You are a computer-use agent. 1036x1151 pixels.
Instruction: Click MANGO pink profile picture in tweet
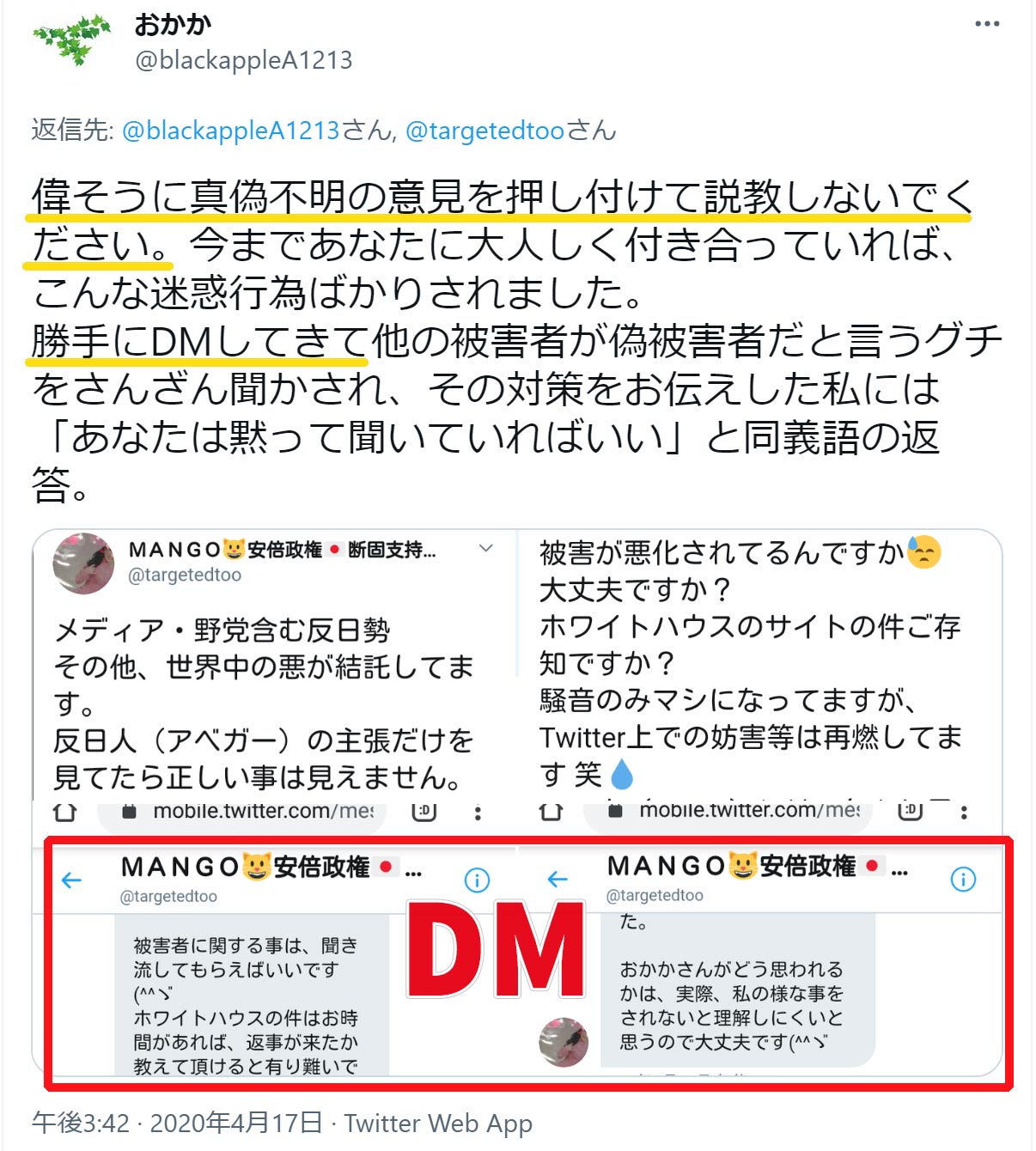click(83, 563)
